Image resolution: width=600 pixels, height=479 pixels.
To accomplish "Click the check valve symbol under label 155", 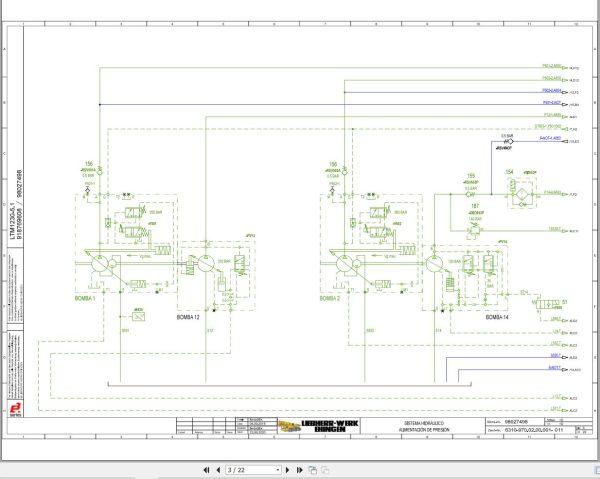I will 470,194.
